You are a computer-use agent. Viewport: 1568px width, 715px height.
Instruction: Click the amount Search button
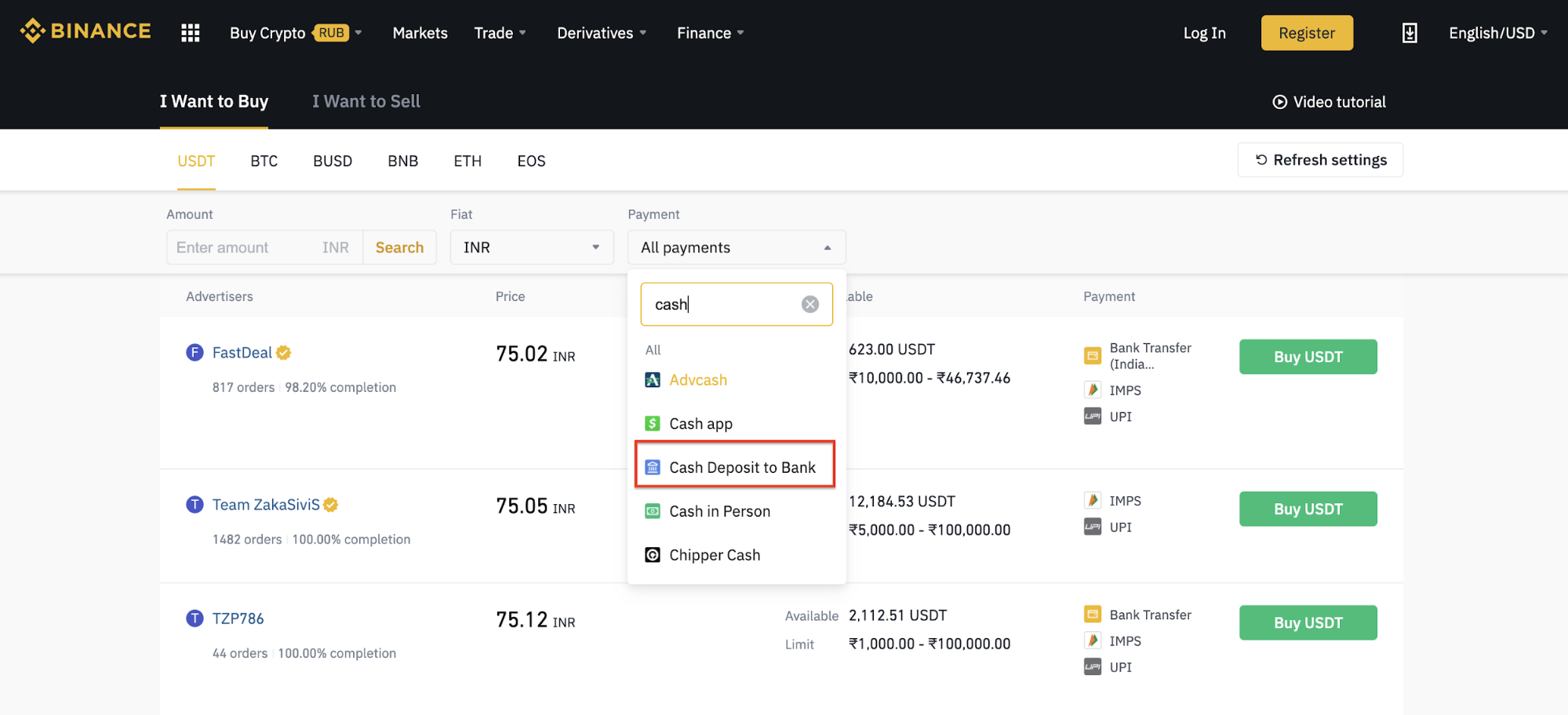click(x=399, y=248)
